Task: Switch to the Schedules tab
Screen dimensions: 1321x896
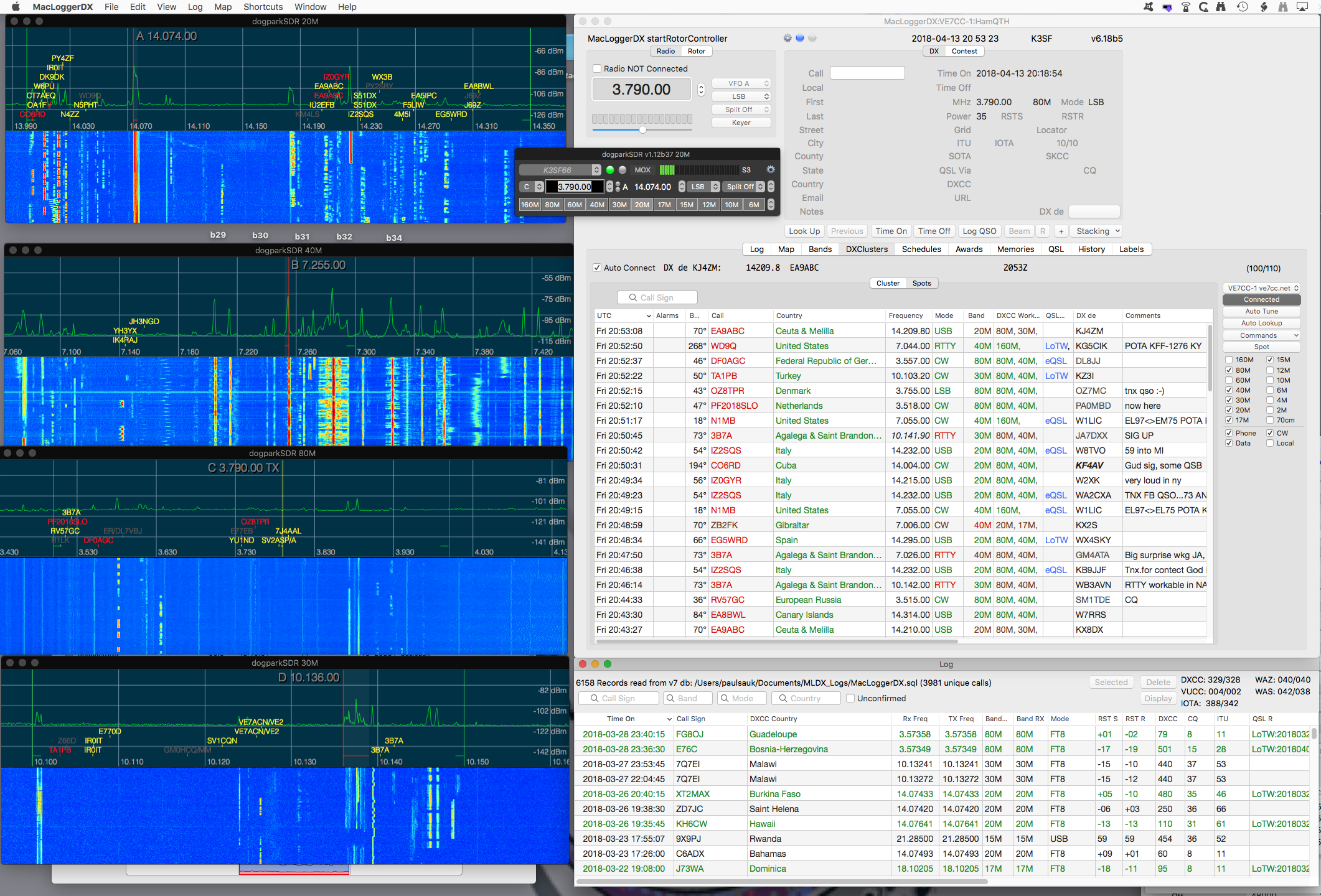Action: pyautogui.click(x=921, y=249)
